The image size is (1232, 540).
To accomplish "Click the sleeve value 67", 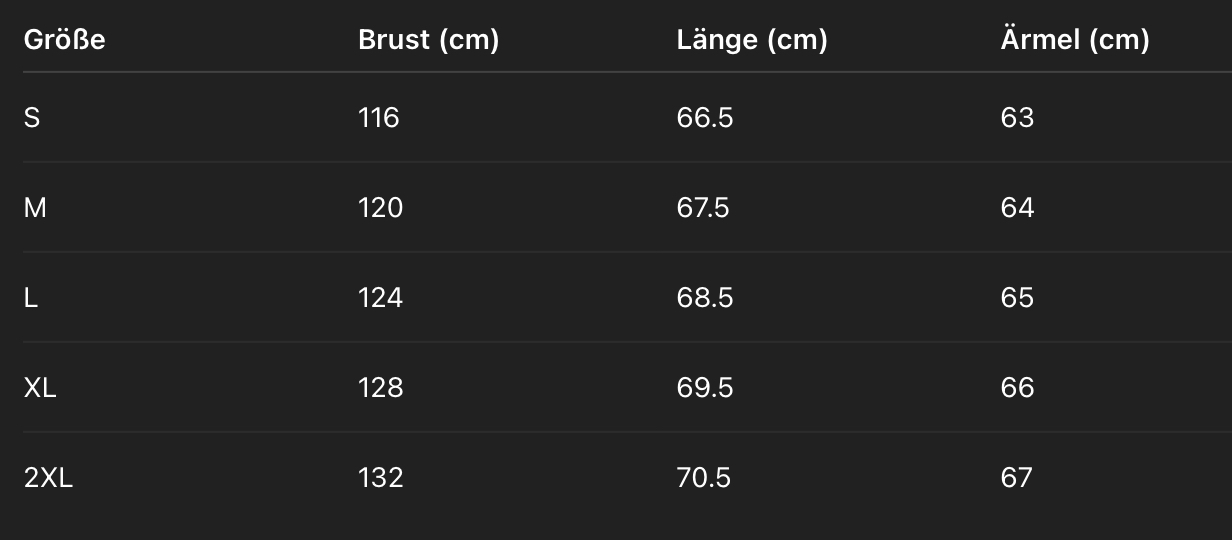I will [x=1016, y=478].
